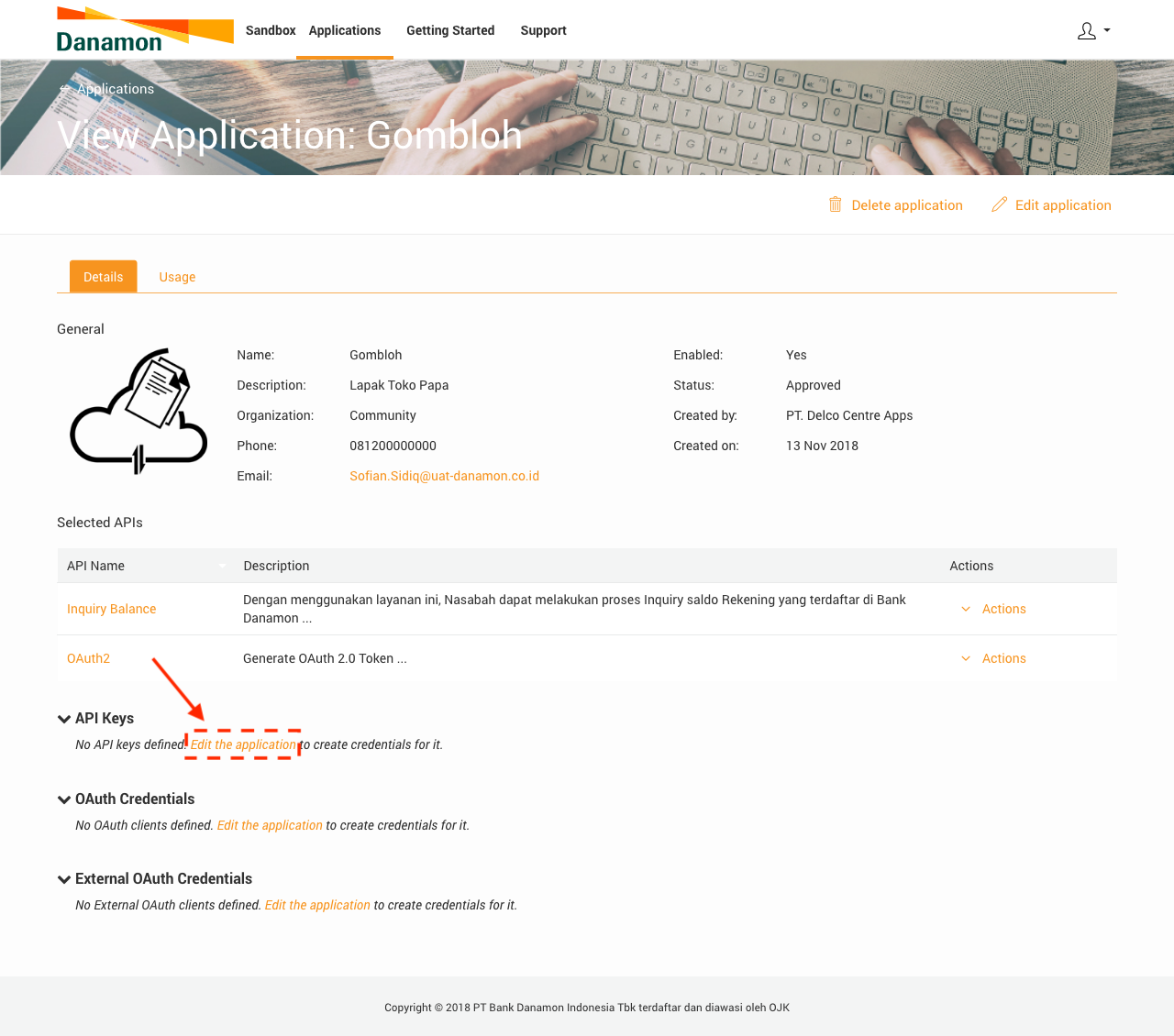1174x1036 pixels.
Task: Click the copyright footer text
Action: (x=587, y=1008)
